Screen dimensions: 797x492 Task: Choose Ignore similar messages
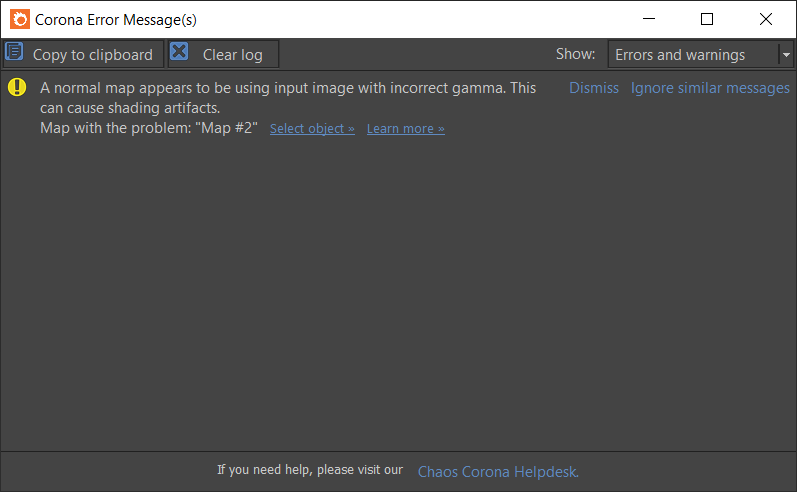click(x=710, y=88)
